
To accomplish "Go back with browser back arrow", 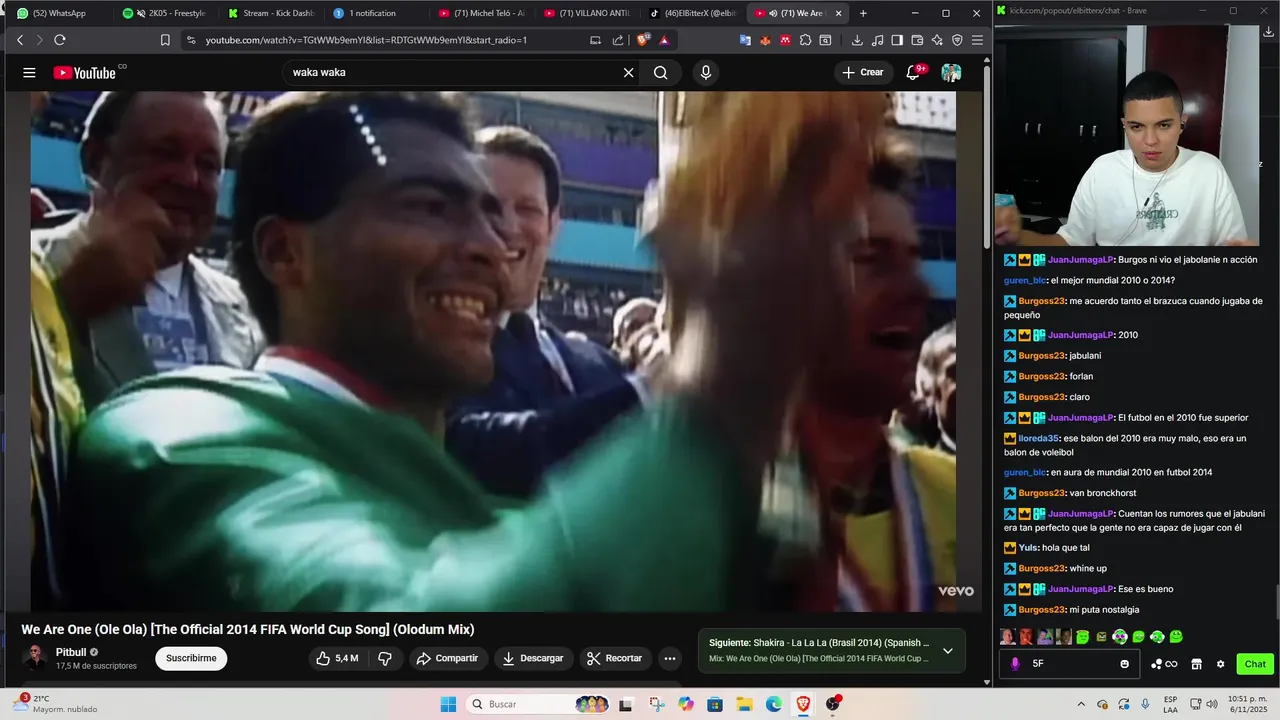I will [x=20, y=40].
